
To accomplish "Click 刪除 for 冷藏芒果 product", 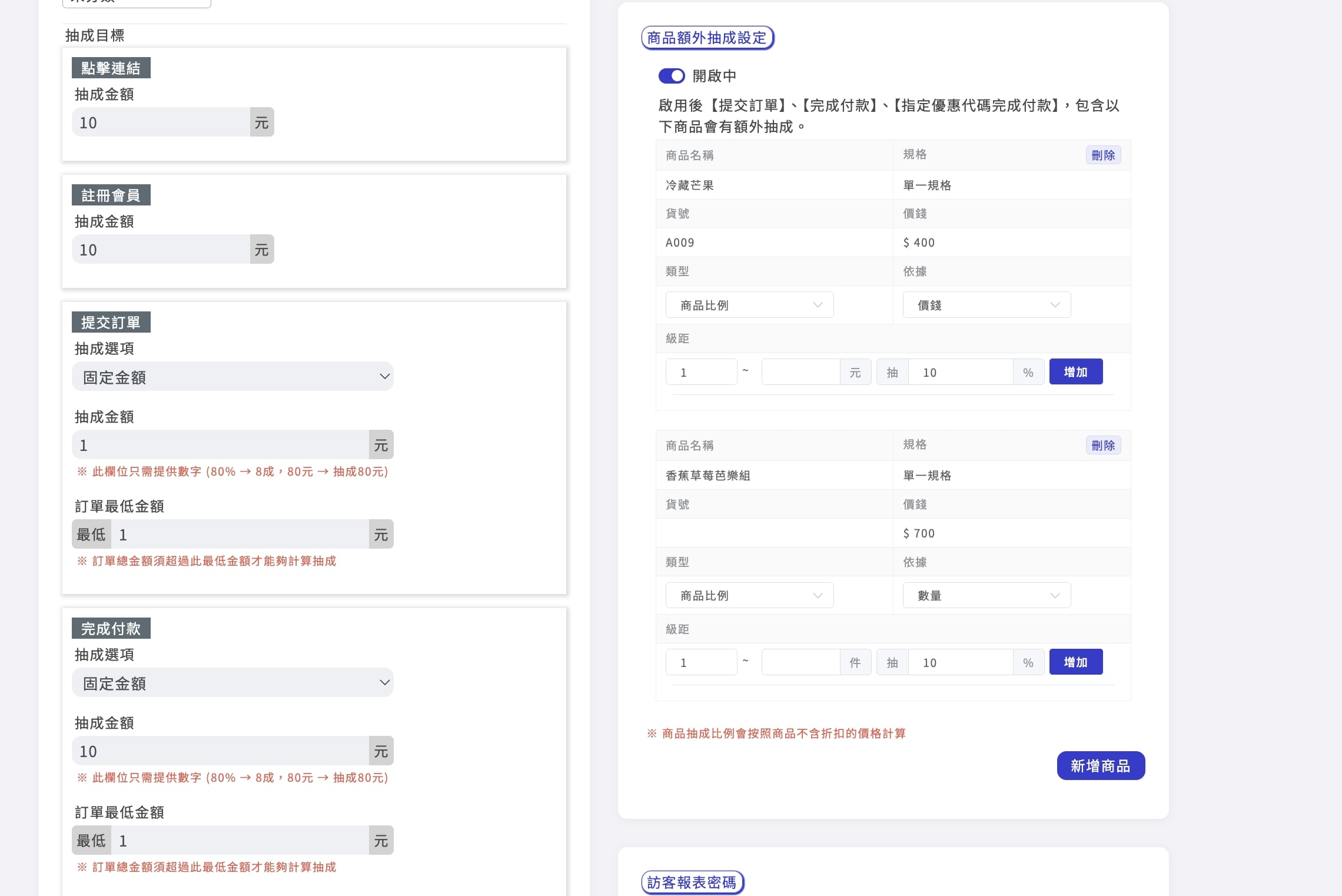I will click(x=1103, y=155).
